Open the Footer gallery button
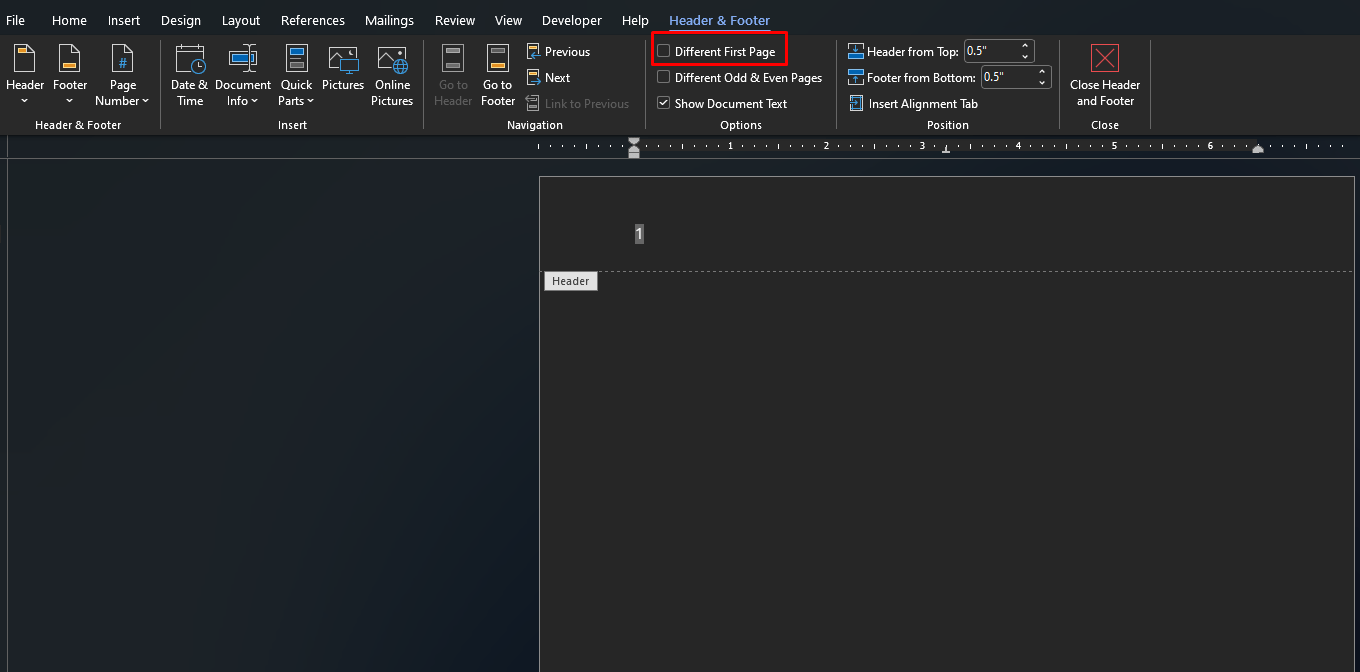 click(70, 75)
